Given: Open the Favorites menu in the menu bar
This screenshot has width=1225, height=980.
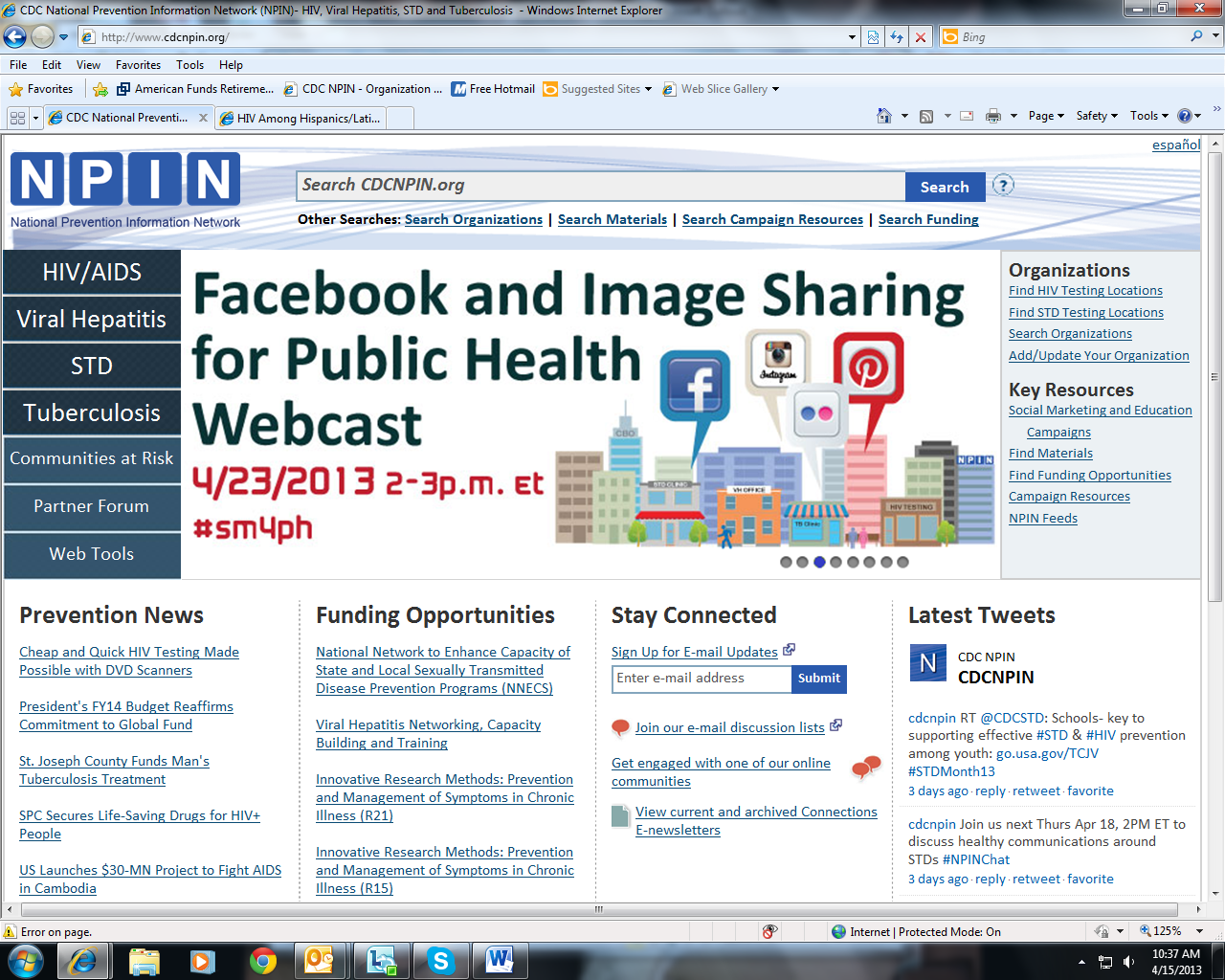Looking at the screenshot, I should [x=138, y=65].
